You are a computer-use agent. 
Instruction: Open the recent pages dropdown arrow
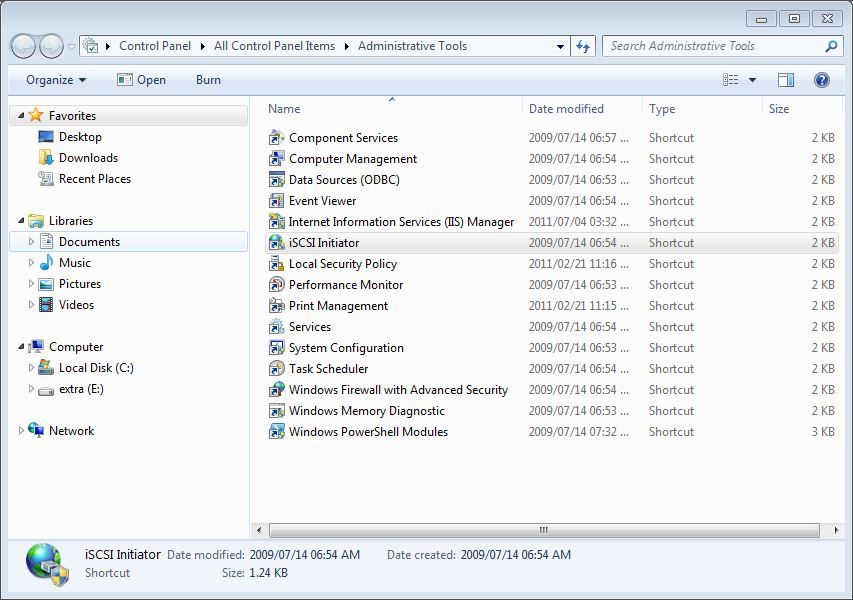point(71,47)
